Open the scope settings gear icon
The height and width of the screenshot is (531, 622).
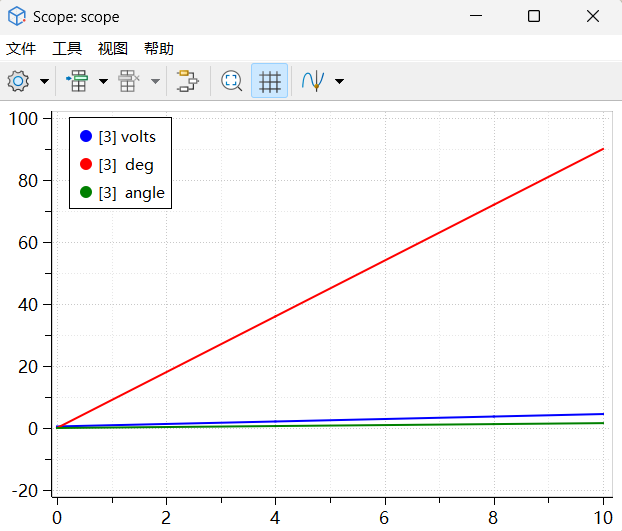pyautogui.click(x=18, y=81)
